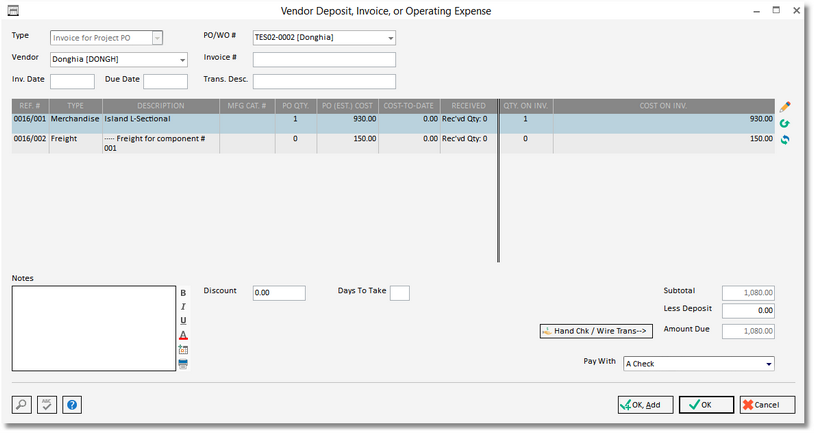Click the pencil edit icon beside the grid
The height and width of the screenshot is (433, 814).
[x=785, y=107]
